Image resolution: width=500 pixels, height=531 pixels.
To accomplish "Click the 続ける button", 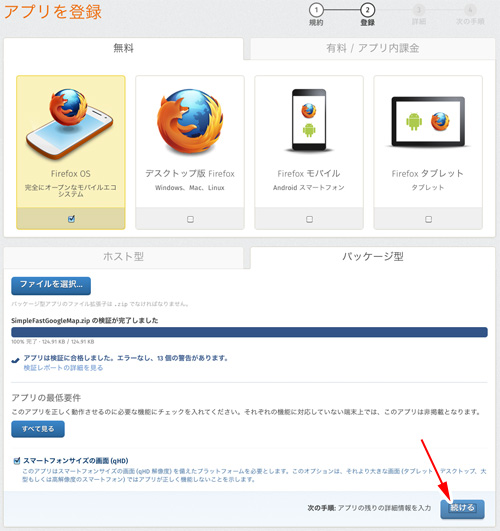I will pos(462,509).
